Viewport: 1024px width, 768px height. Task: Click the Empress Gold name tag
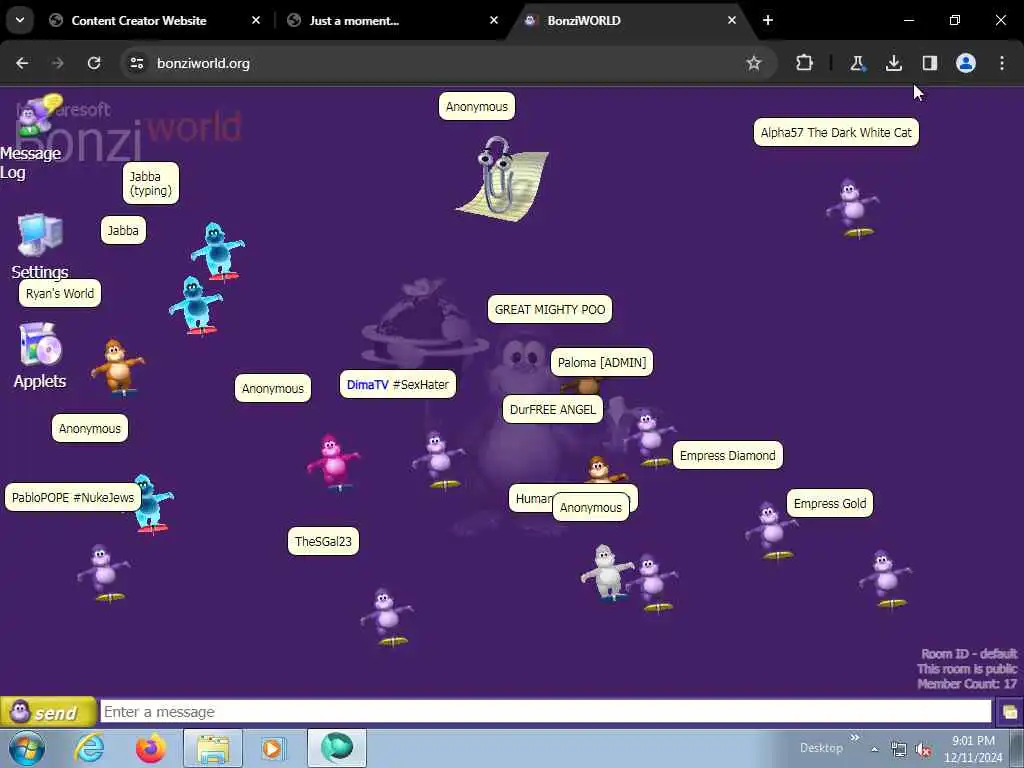829,504
